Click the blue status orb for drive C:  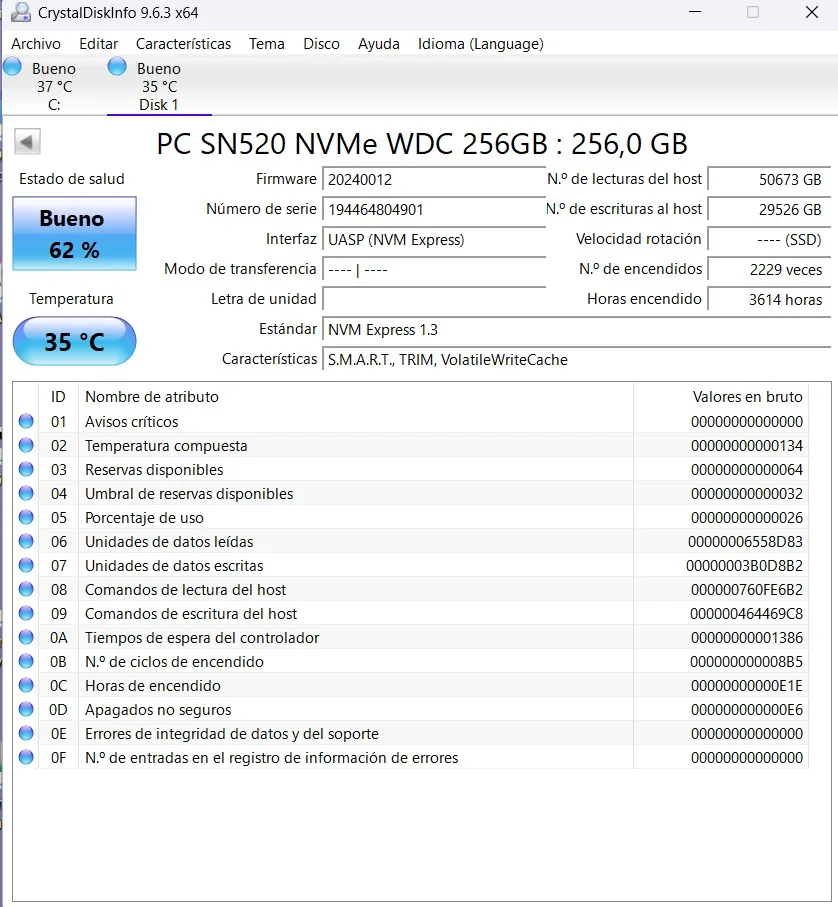pyautogui.click(x=12, y=67)
